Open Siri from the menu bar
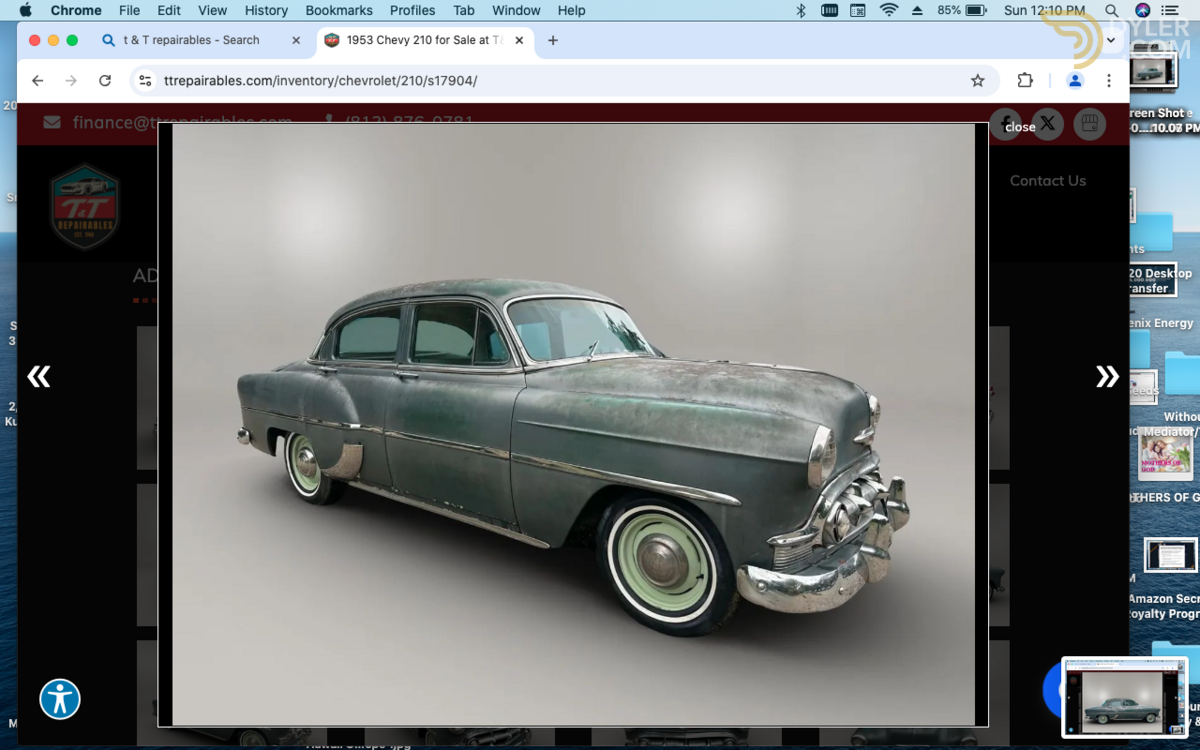Screen dimensions: 1200x750 coord(1143,10)
